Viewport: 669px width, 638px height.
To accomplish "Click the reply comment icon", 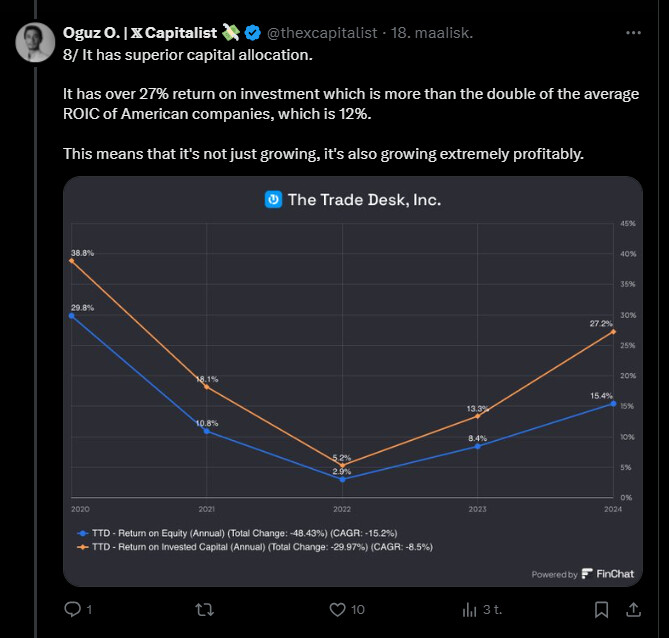I will click(72, 609).
